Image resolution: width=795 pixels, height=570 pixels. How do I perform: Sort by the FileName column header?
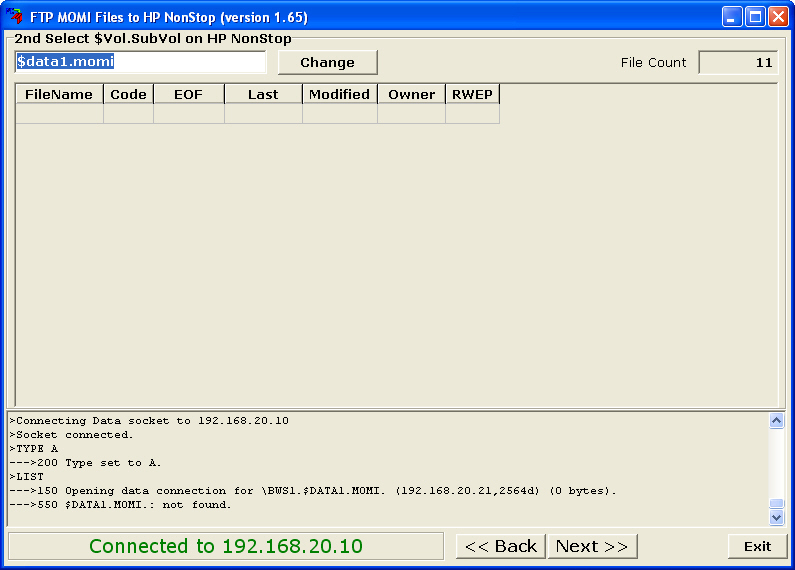tap(59, 94)
